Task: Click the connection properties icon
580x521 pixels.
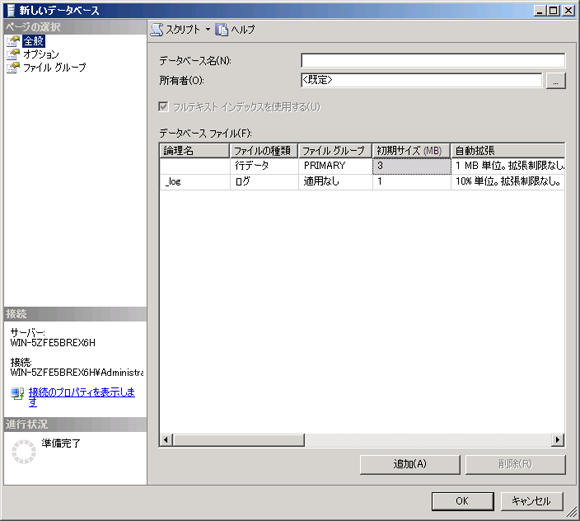Action: coord(17,393)
